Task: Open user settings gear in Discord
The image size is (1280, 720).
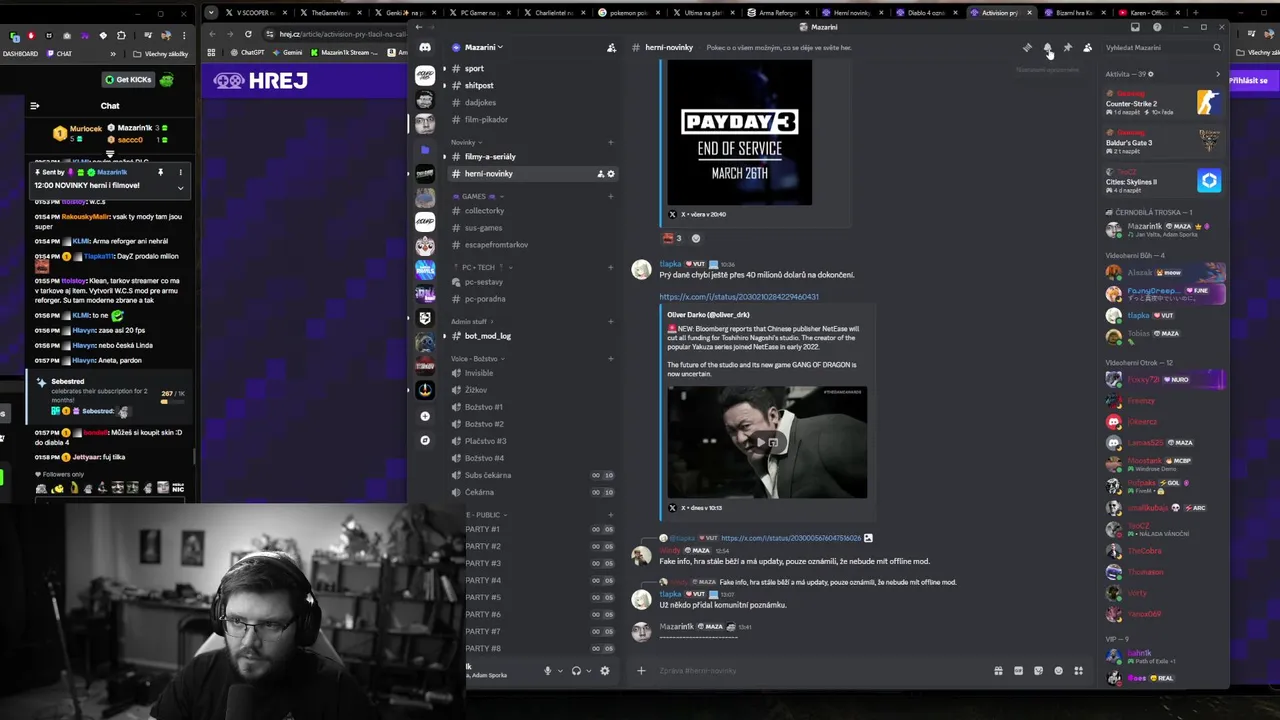Action: 604,670
